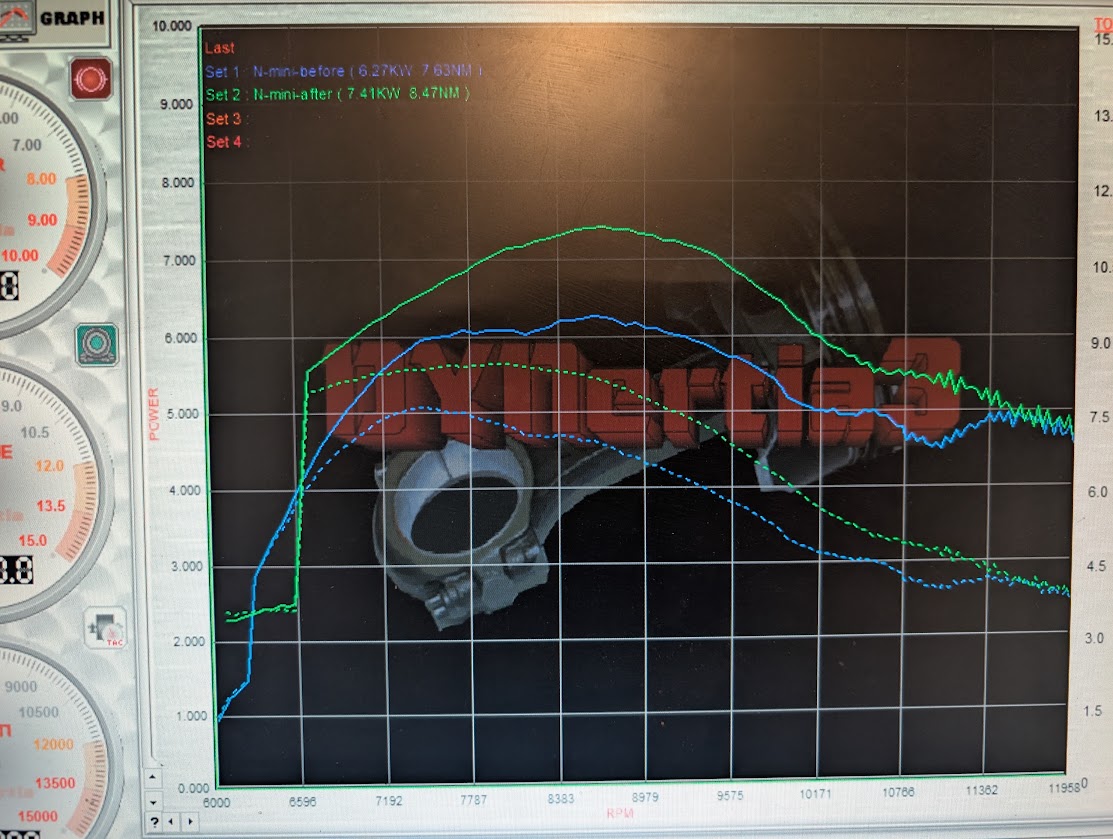1113x839 pixels.
Task: Click the right arrow below the graph
Action: point(190,822)
